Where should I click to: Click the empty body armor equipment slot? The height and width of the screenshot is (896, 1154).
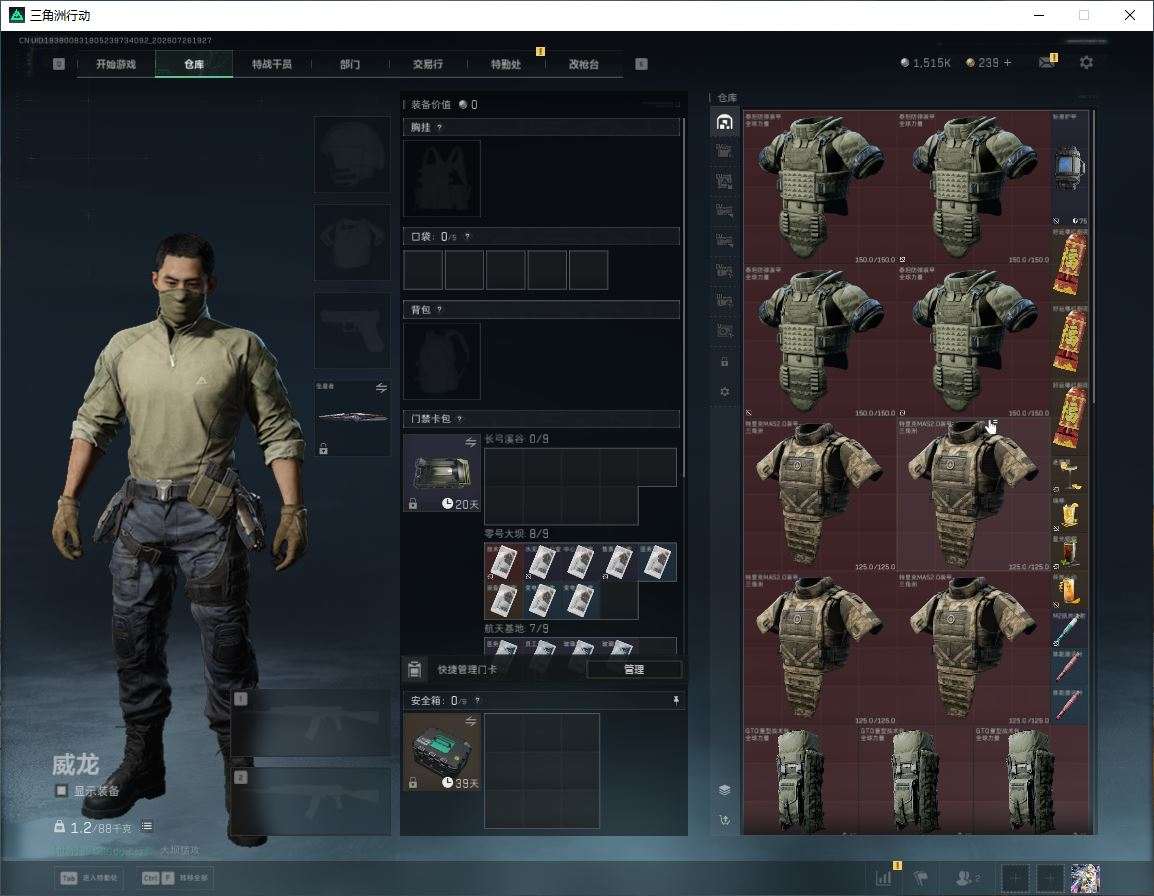[x=353, y=242]
